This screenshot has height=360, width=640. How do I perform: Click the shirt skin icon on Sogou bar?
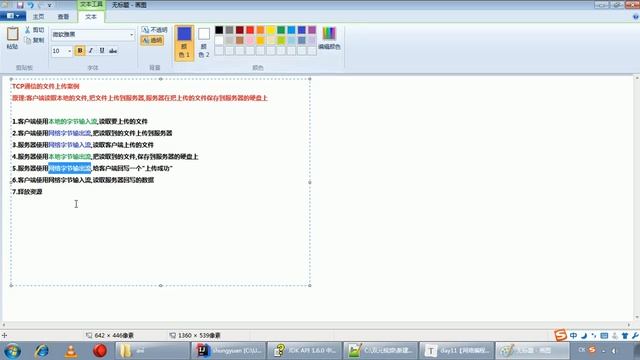click(625, 336)
